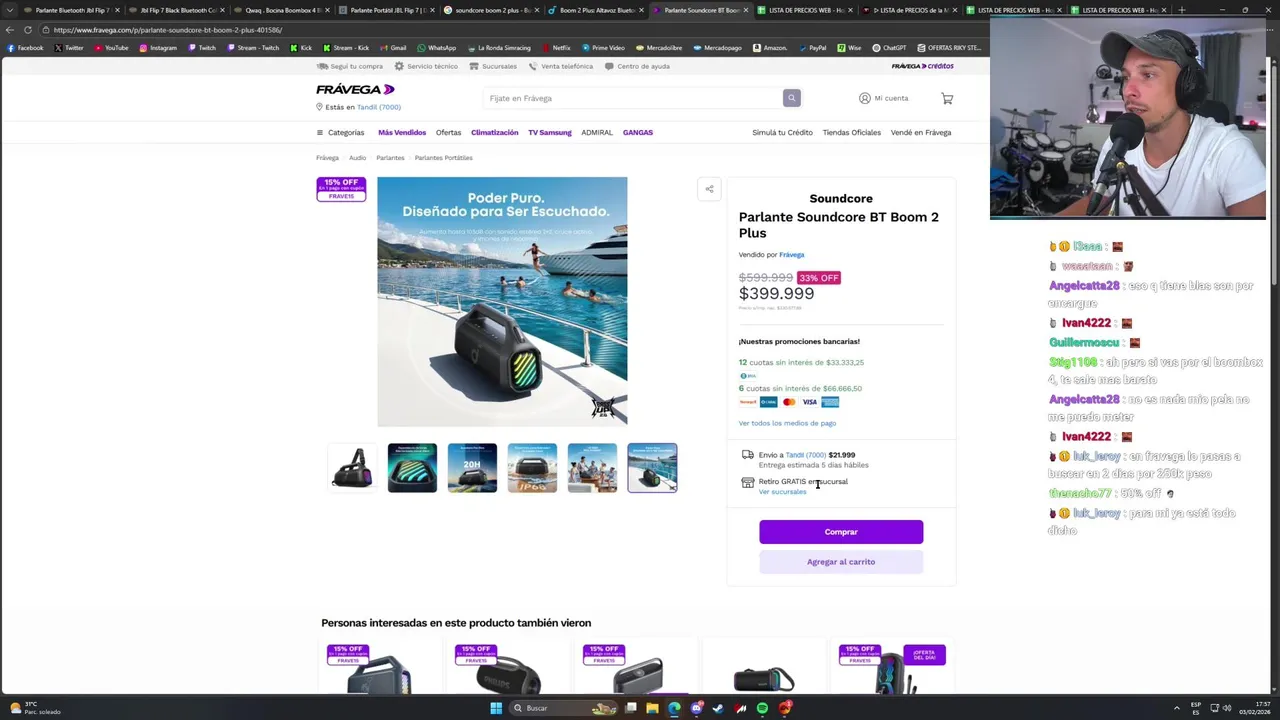Image resolution: width=1280 pixels, height=720 pixels.
Task: Click the browser address bar URL
Action: 168,30
